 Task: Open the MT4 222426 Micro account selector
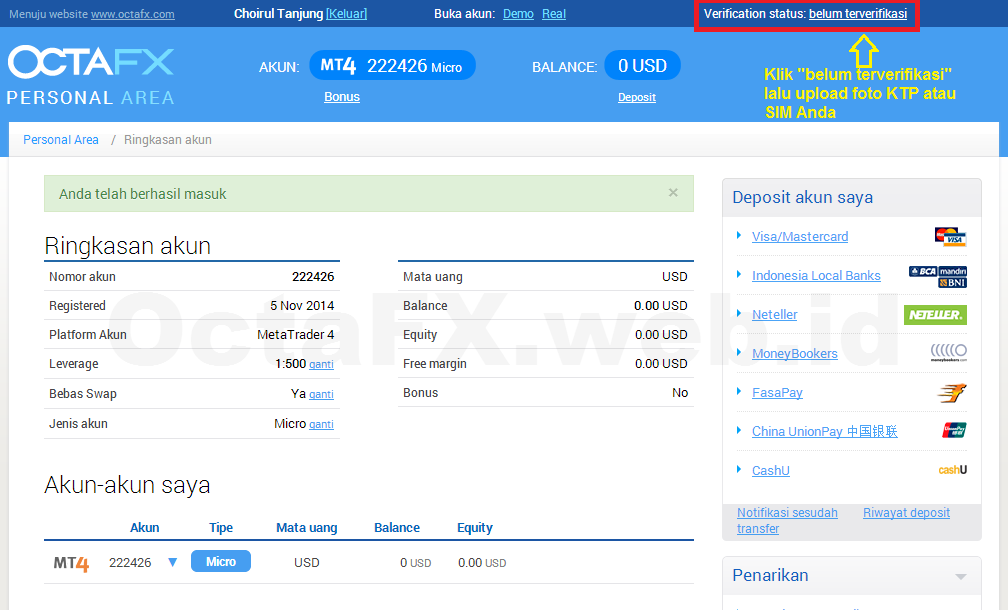392,66
